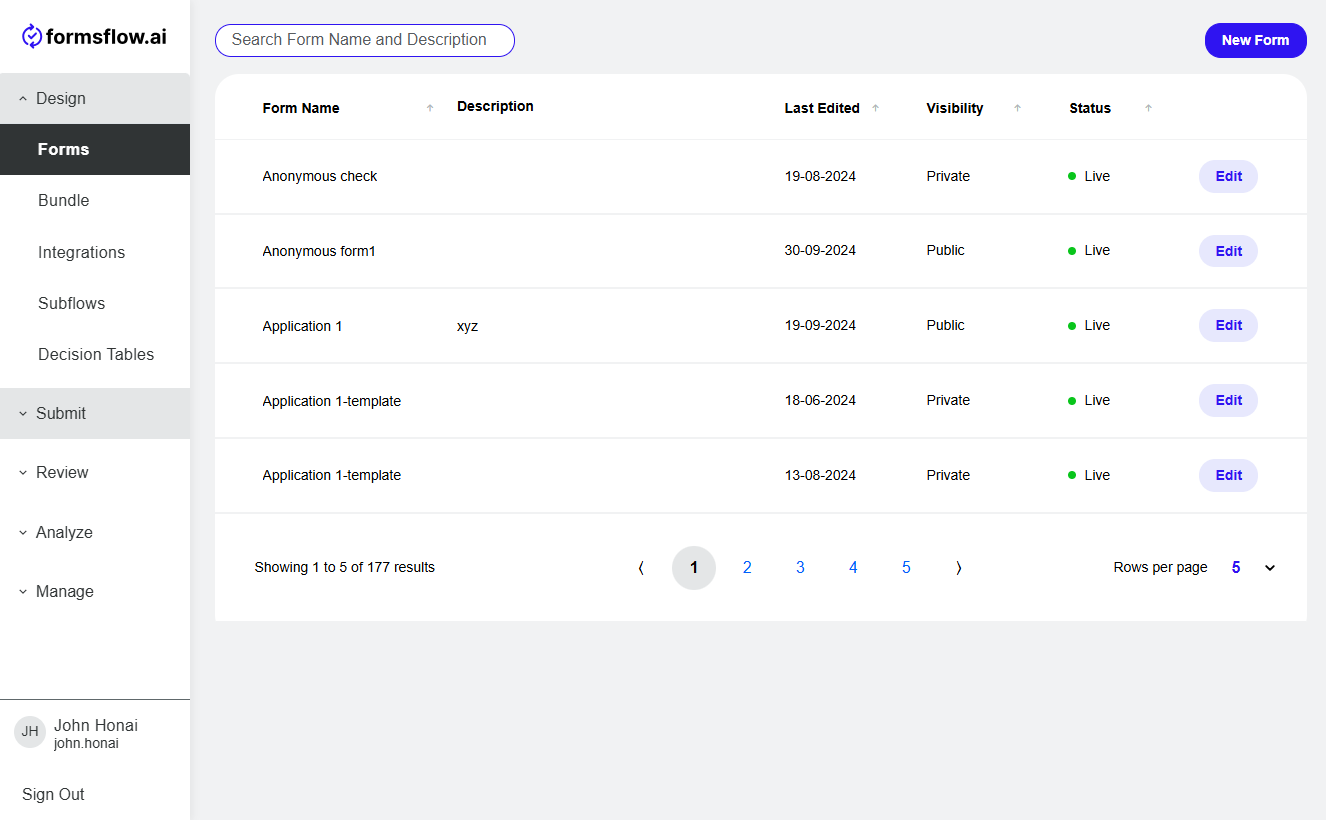Sort by Last Edited using its arrow icon
The height and width of the screenshot is (820, 1326).
(875, 108)
